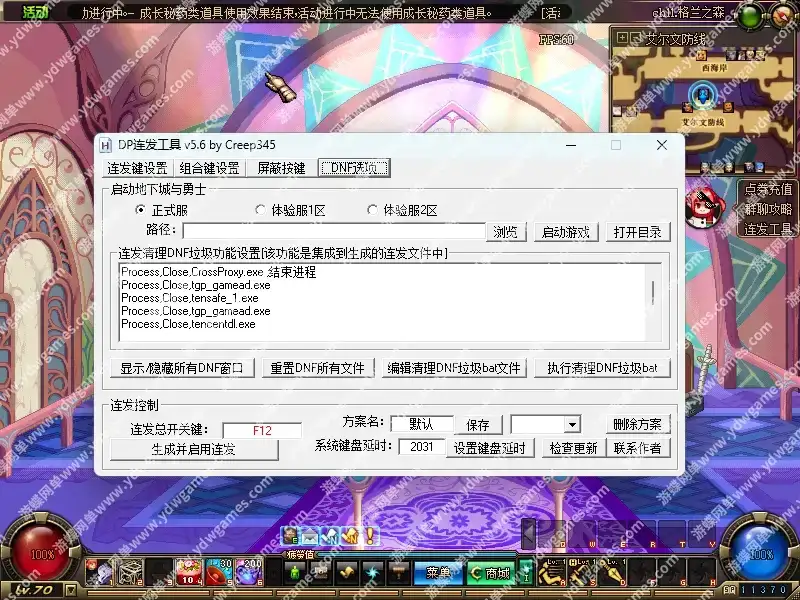This screenshot has height=600, width=800.
Task: Click the Process,Close,tensafe_1.exe line
Action: (x=190, y=298)
